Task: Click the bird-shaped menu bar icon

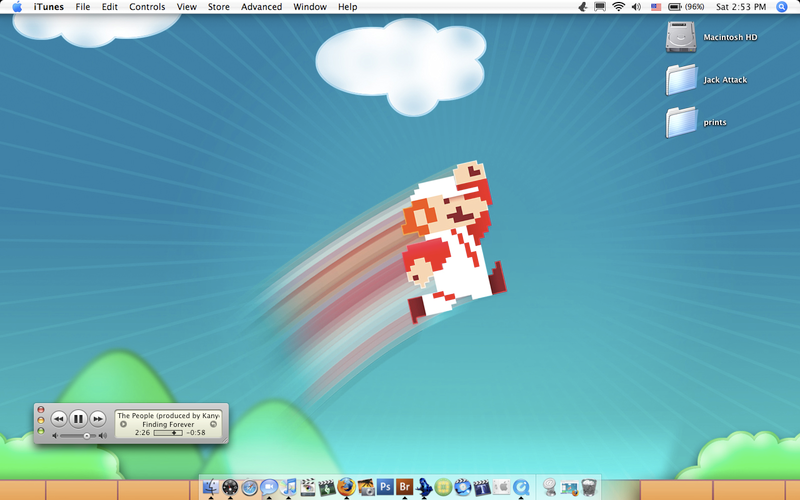Action: [582, 7]
